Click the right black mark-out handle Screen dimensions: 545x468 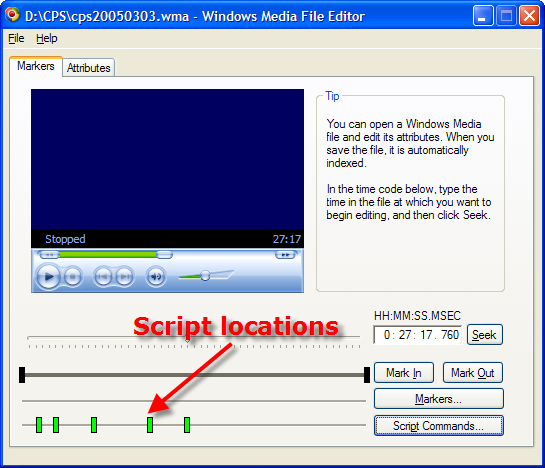point(367,375)
